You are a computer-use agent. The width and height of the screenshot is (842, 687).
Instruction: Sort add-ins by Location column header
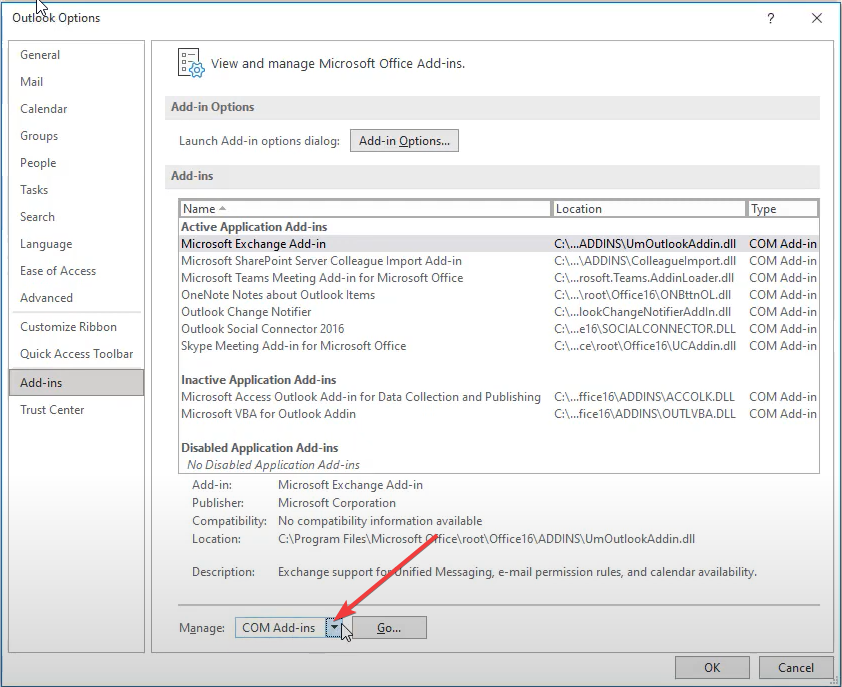649,208
